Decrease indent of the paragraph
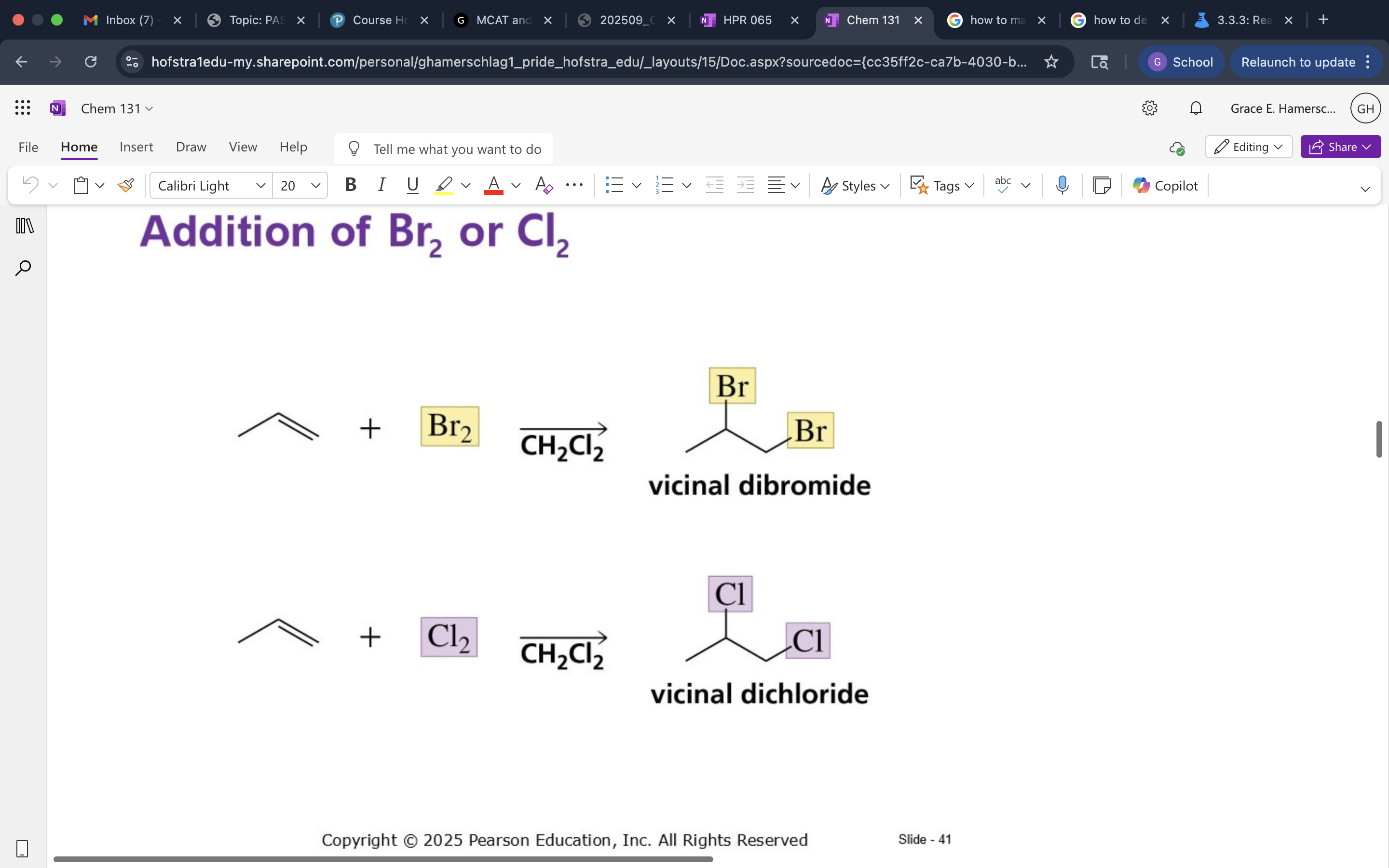The image size is (1389, 868). pyautogui.click(x=714, y=185)
